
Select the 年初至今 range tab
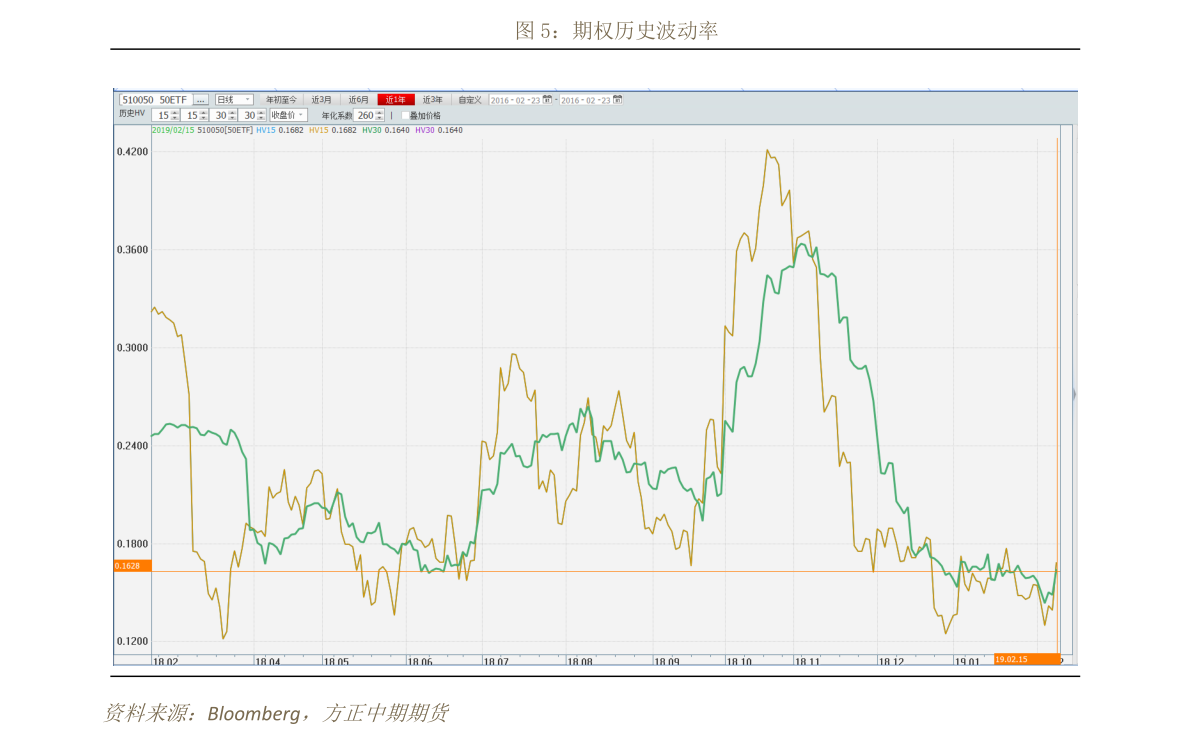(281, 100)
